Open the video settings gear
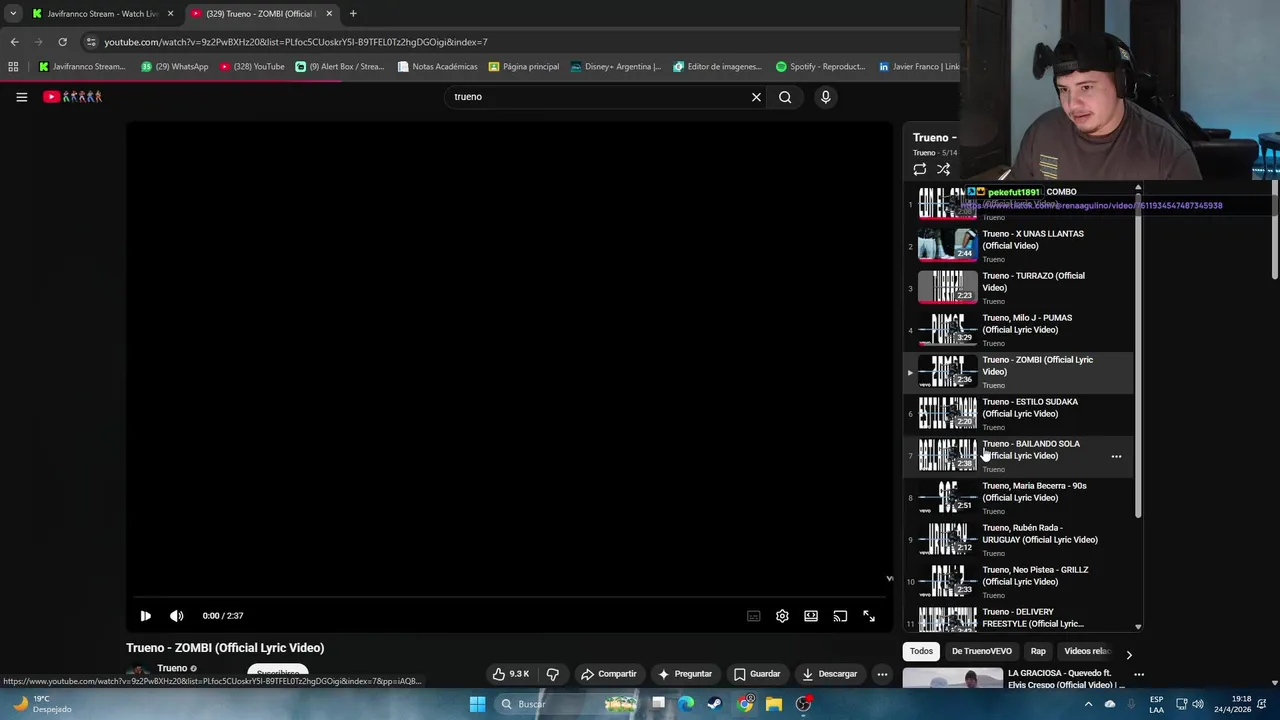Image resolution: width=1280 pixels, height=720 pixels. point(782,616)
